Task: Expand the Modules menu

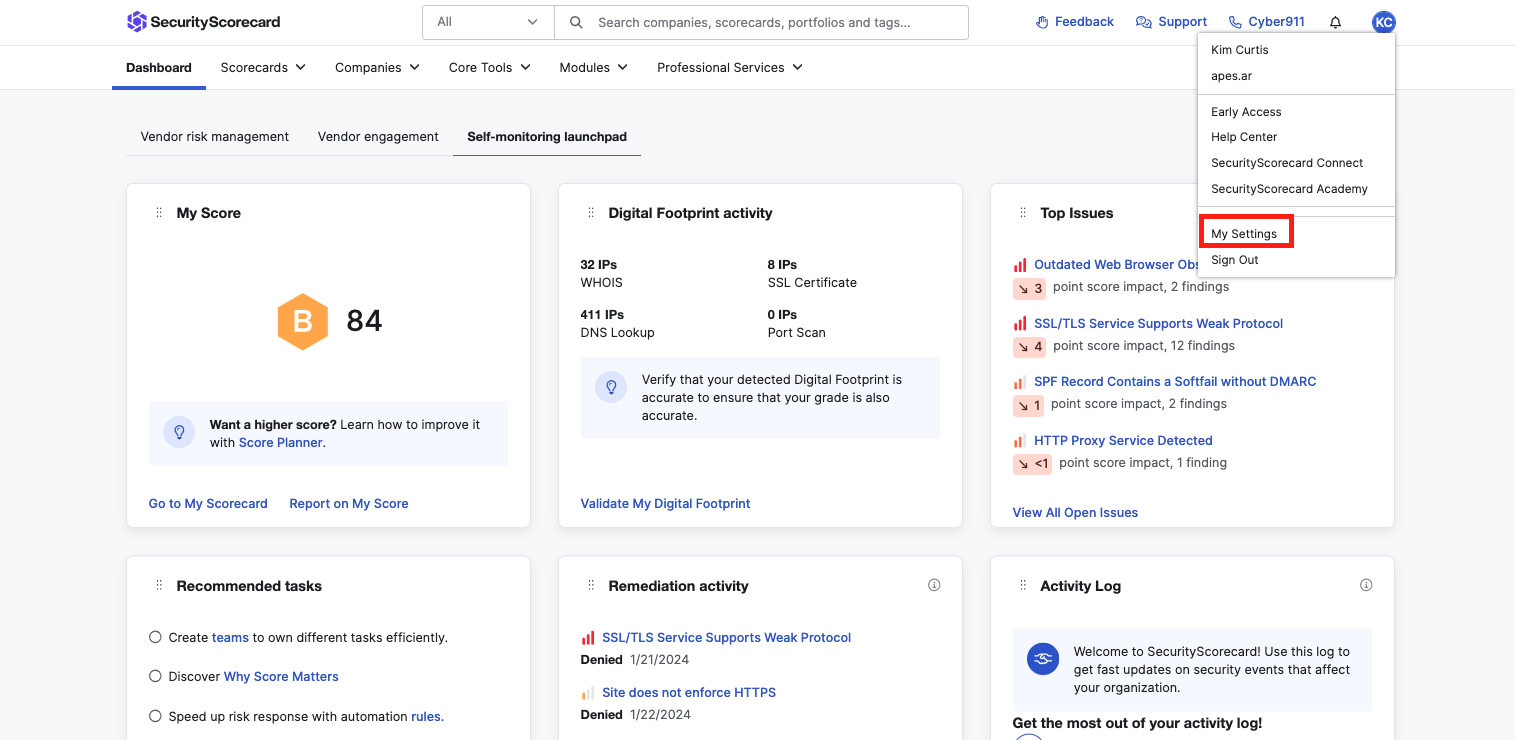Action: 593,67
